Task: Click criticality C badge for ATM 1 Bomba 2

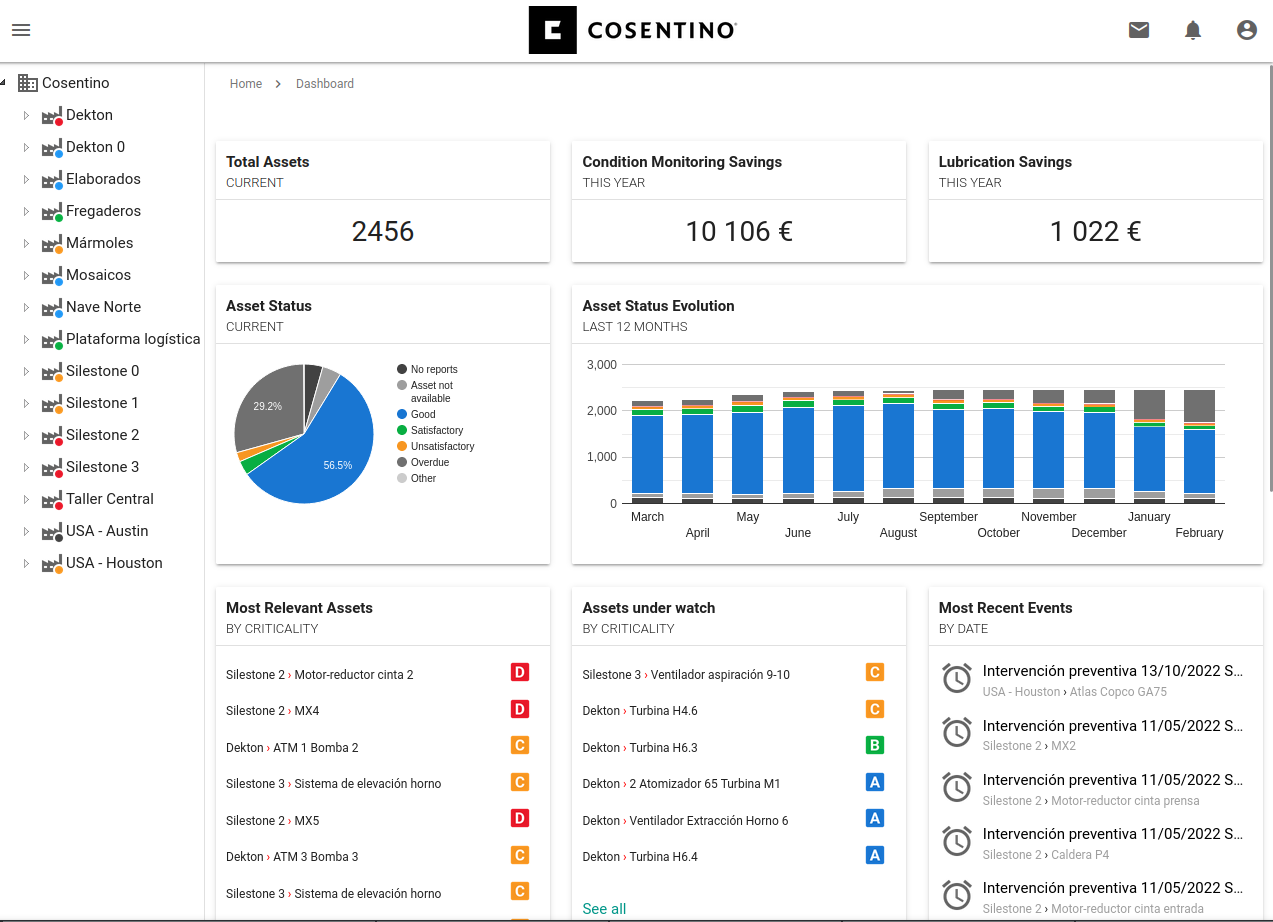Action: (x=519, y=745)
